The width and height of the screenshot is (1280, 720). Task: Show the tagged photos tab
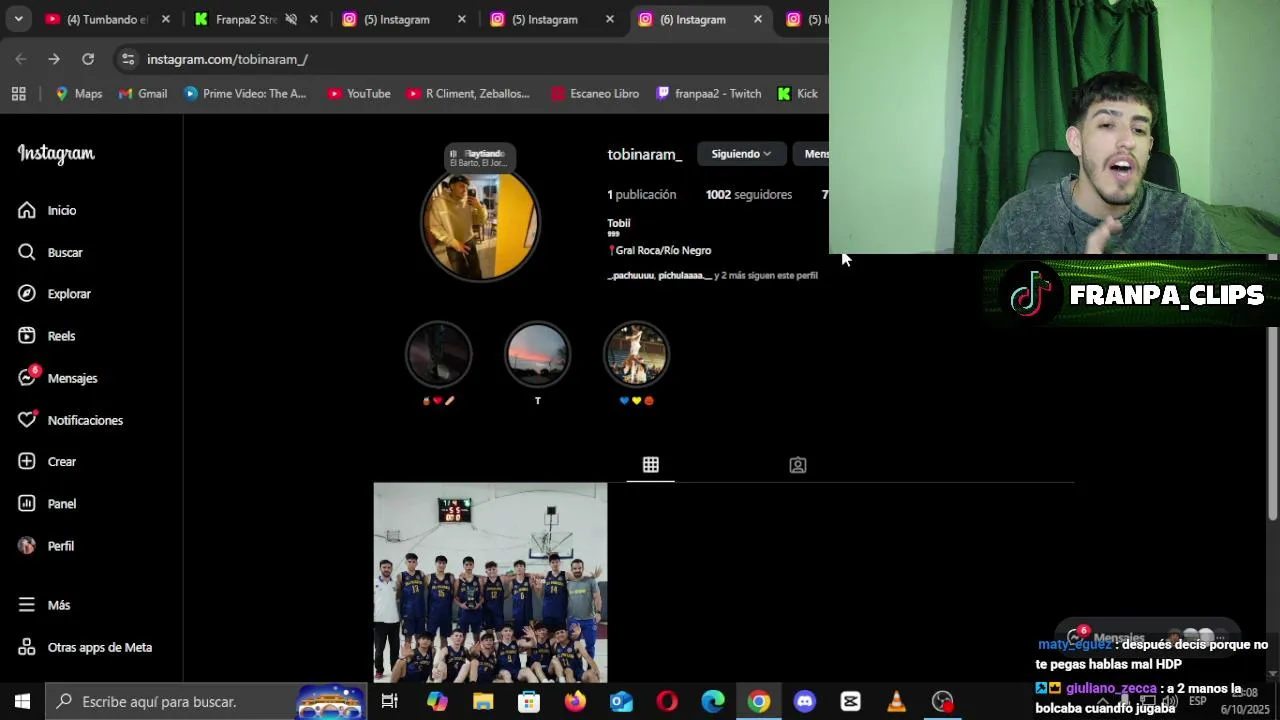click(x=798, y=465)
